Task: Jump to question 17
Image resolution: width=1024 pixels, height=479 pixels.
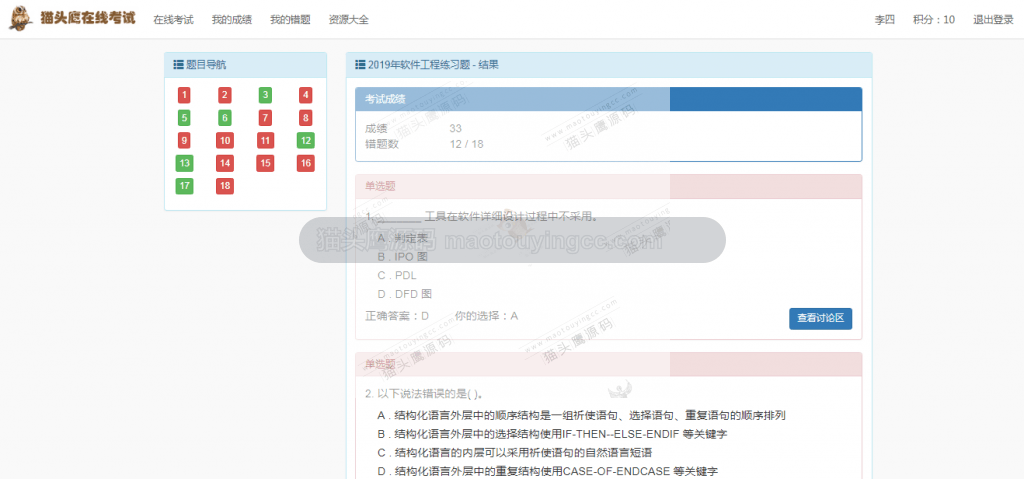Action: [x=184, y=186]
